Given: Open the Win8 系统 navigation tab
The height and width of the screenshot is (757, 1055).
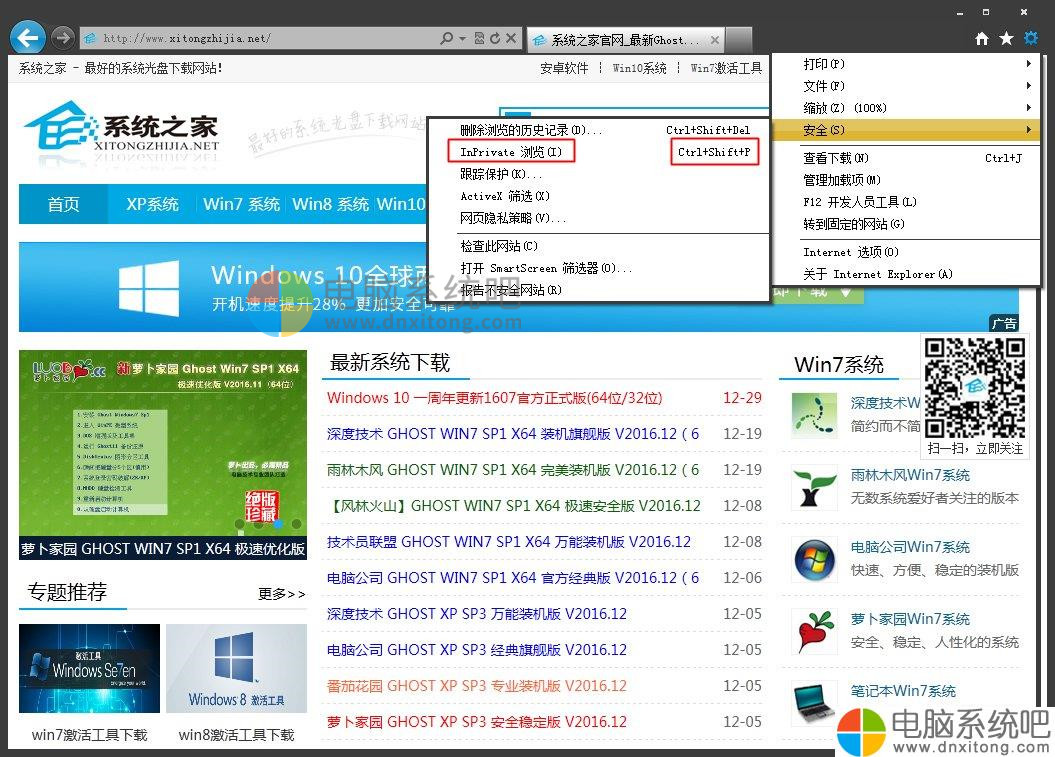Looking at the screenshot, I should 330,204.
